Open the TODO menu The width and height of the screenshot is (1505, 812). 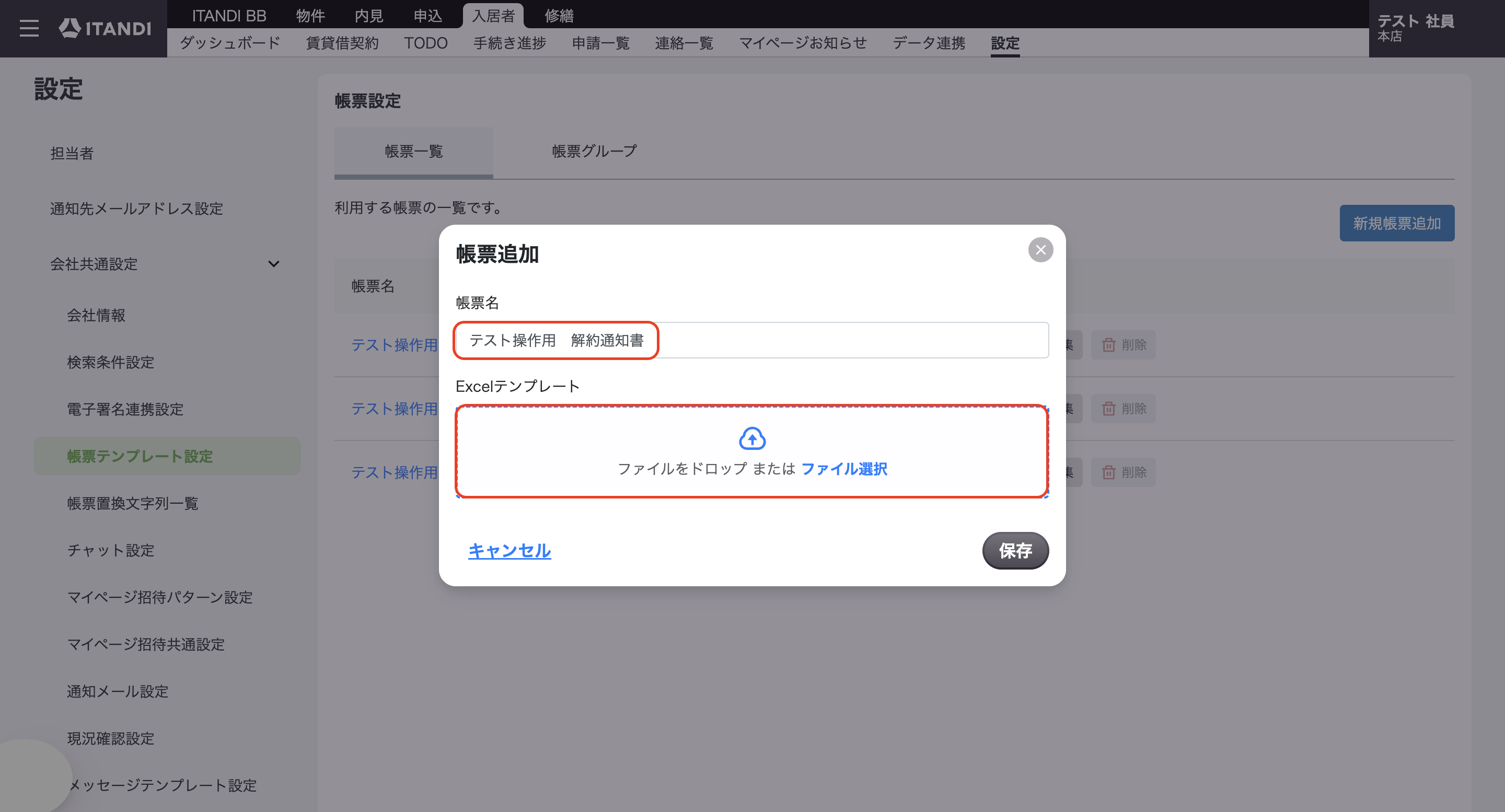click(x=425, y=43)
